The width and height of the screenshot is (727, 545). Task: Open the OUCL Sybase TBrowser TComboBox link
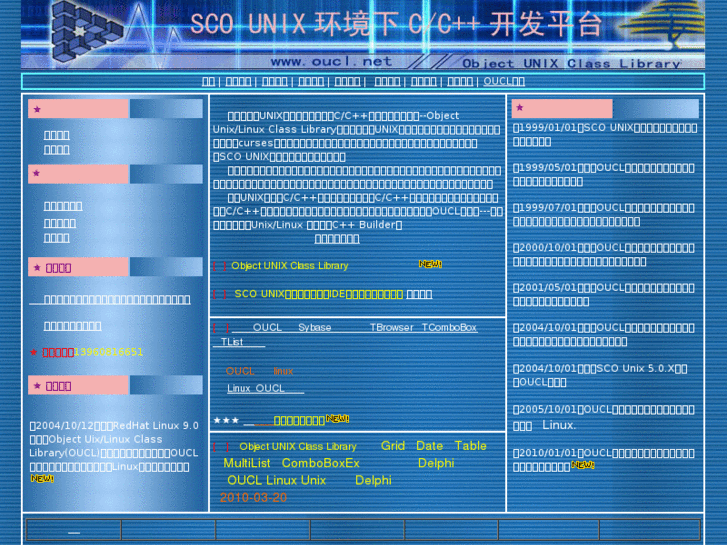point(355,327)
